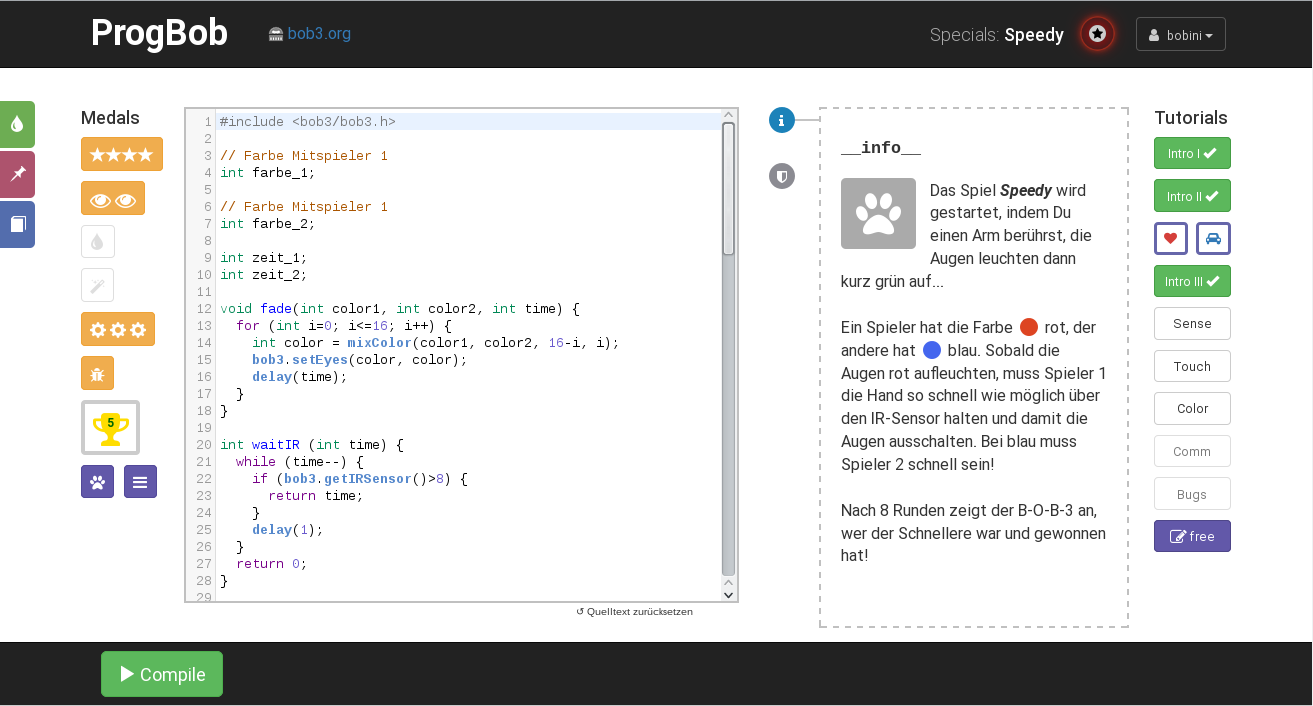
Task: Click the pink pushpin sidebar icon
Action: (x=17, y=174)
